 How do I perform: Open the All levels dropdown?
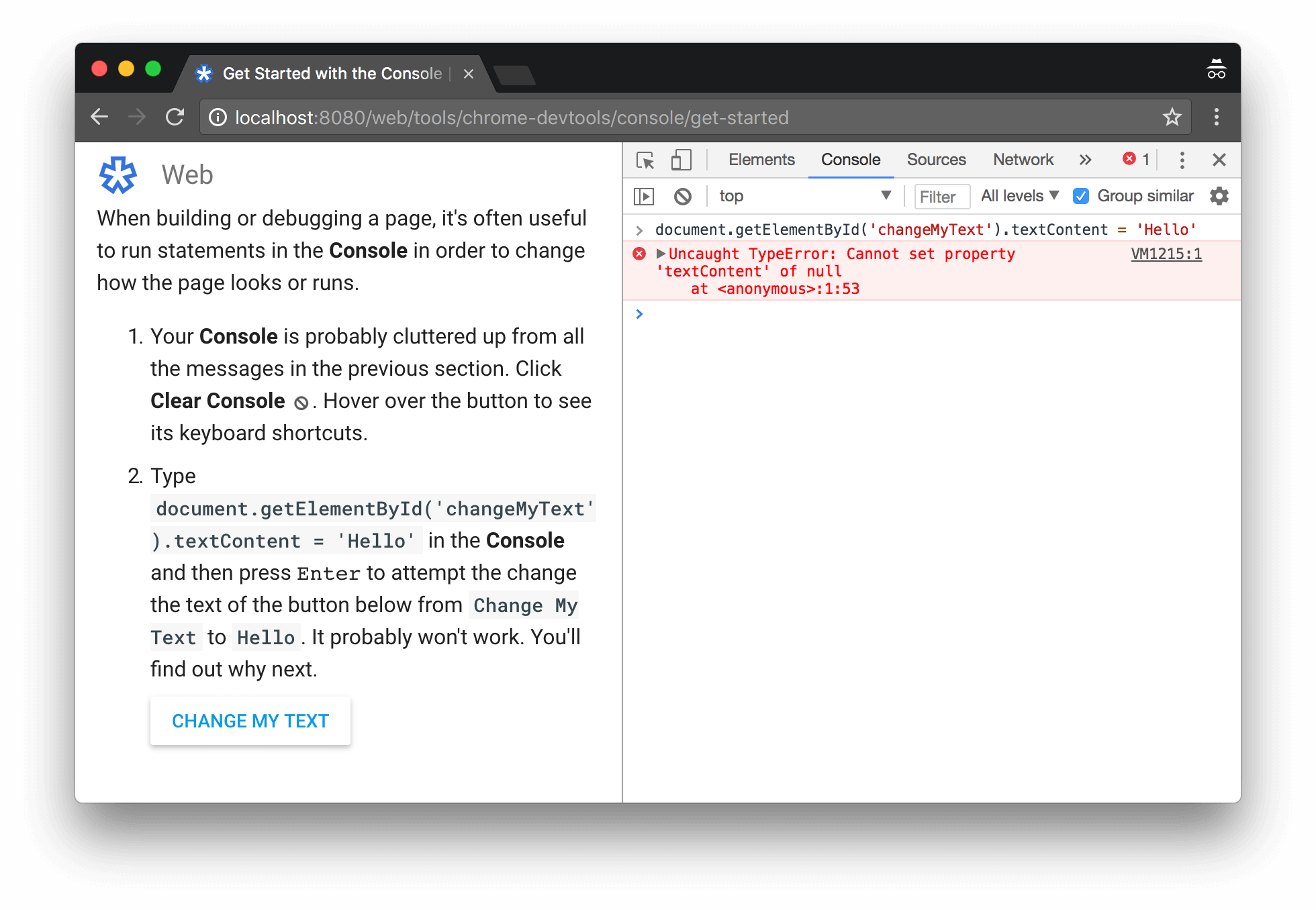pyautogui.click(x=1019, y=196)
